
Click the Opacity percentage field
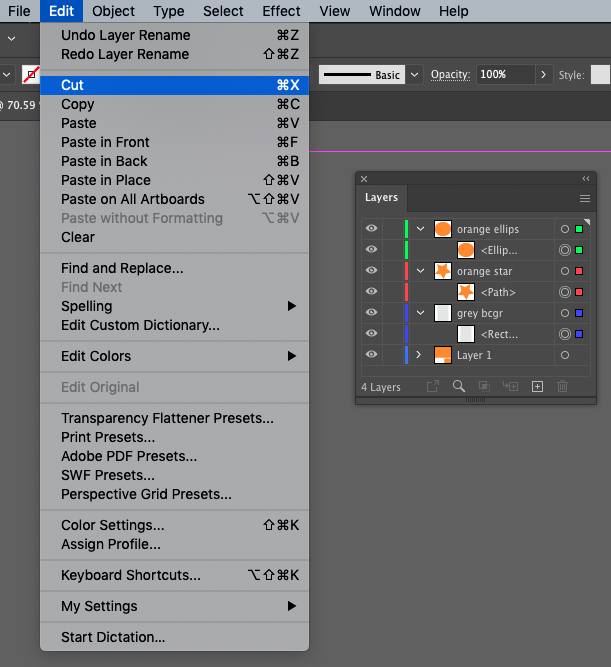tap(505, 75)
